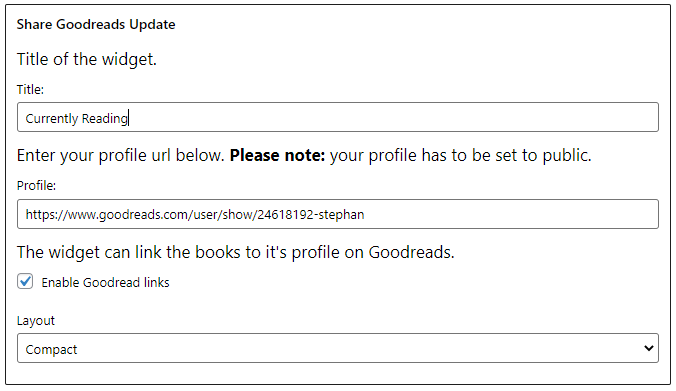Click the 'Layout' field label

[x=36, y=321]
